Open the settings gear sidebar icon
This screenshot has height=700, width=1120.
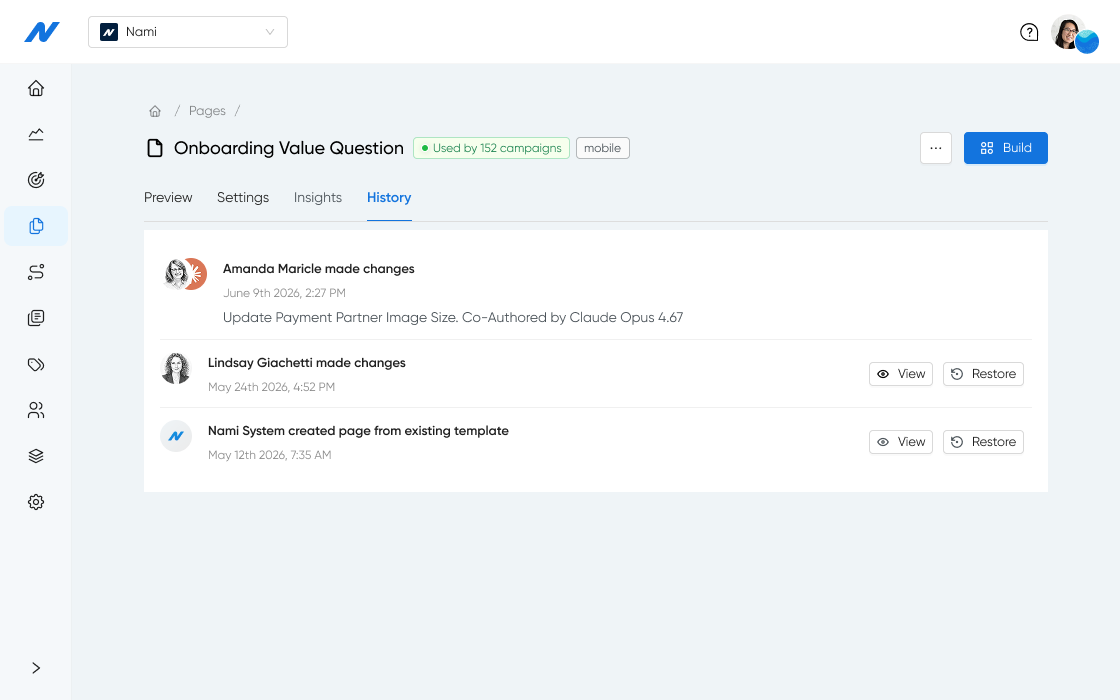[36, 502]
